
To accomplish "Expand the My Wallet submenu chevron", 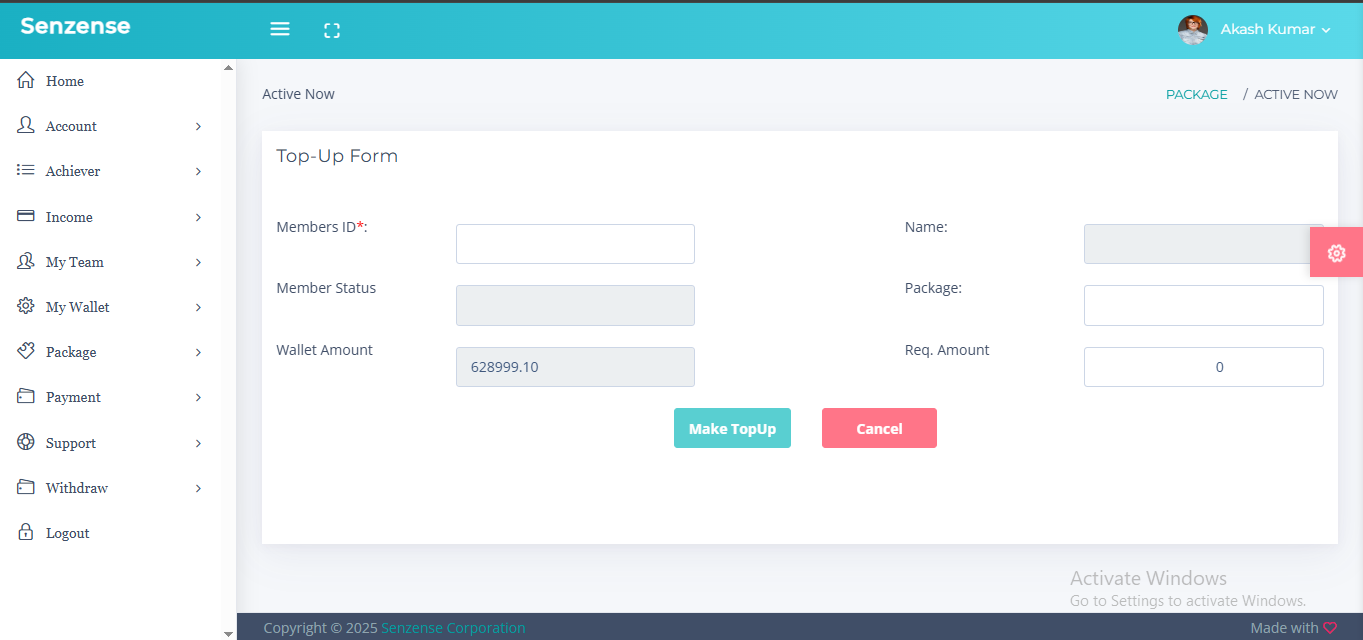I will pyautogui.click(x=198, y=307).
